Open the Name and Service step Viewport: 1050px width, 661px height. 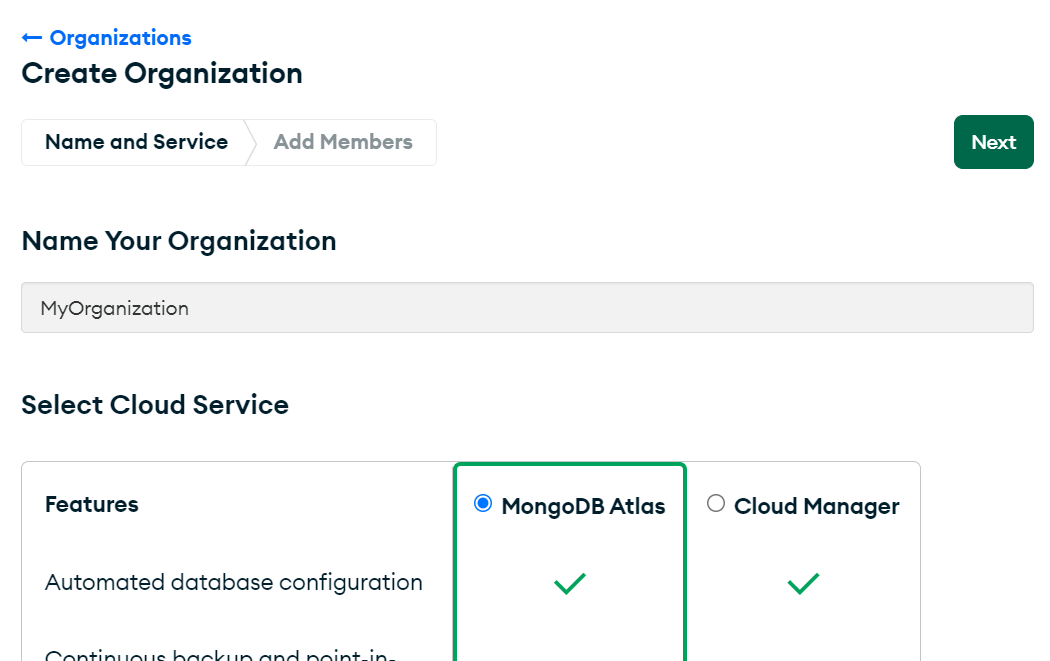(136, 142)
